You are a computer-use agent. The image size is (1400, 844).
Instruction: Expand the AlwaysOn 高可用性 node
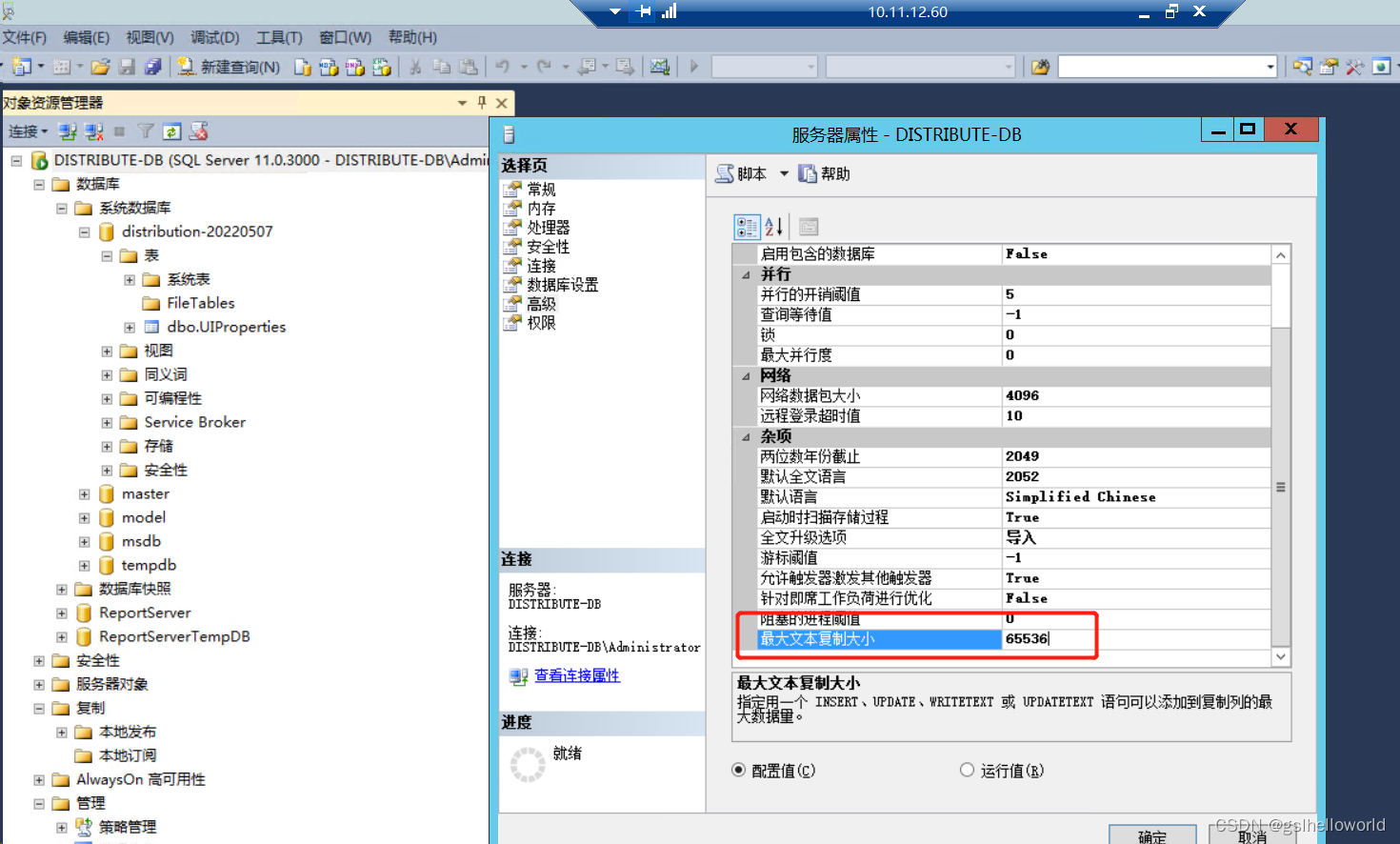[39, 779]
